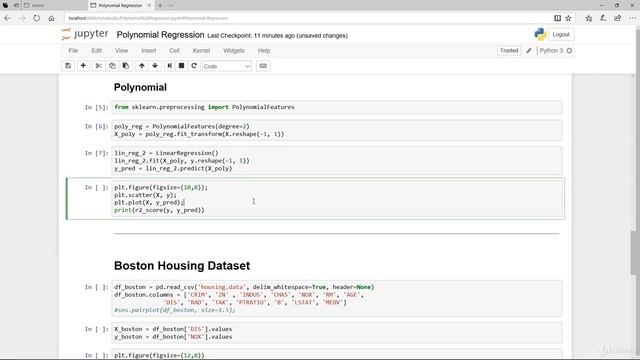Open the cell type Code dropdown
This screenshot has width=640, height=360.
point(227,66)
